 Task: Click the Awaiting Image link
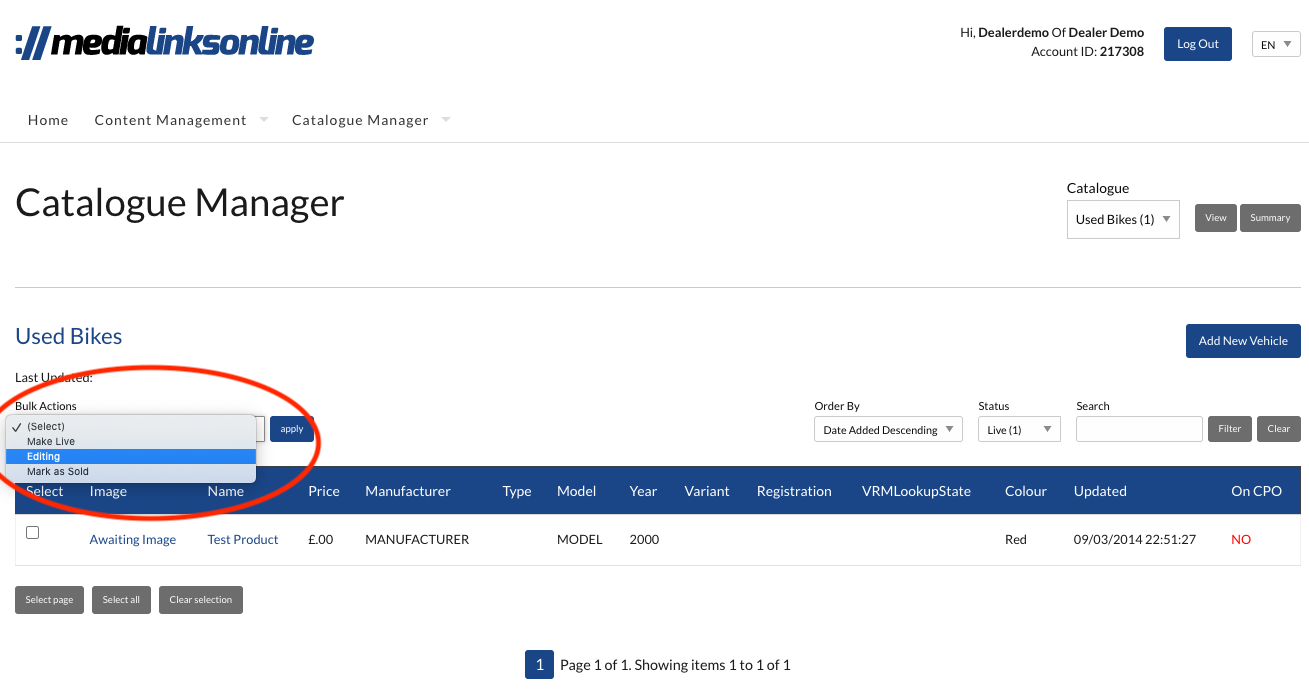tap(132, 539)
